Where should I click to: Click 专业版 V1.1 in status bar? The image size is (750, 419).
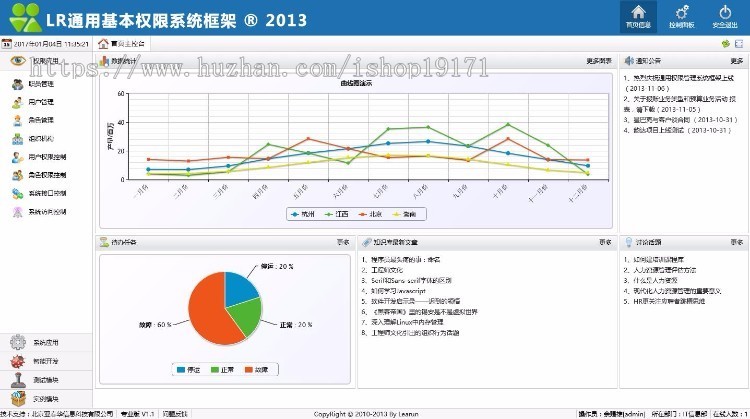[x=137, y=414]
